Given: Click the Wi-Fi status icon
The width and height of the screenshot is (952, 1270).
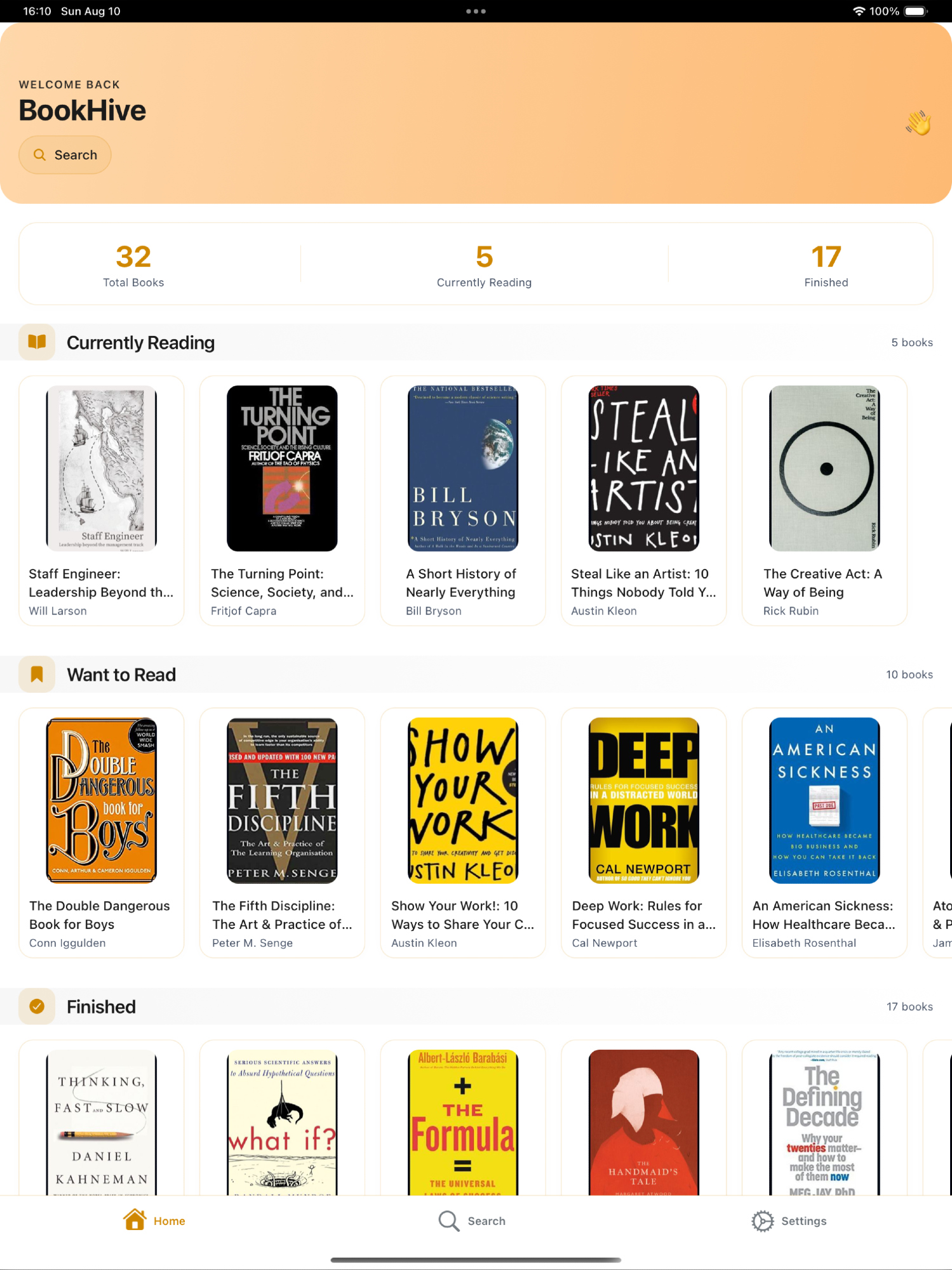Looking at the screenshot, I should [x=859, y=11].
